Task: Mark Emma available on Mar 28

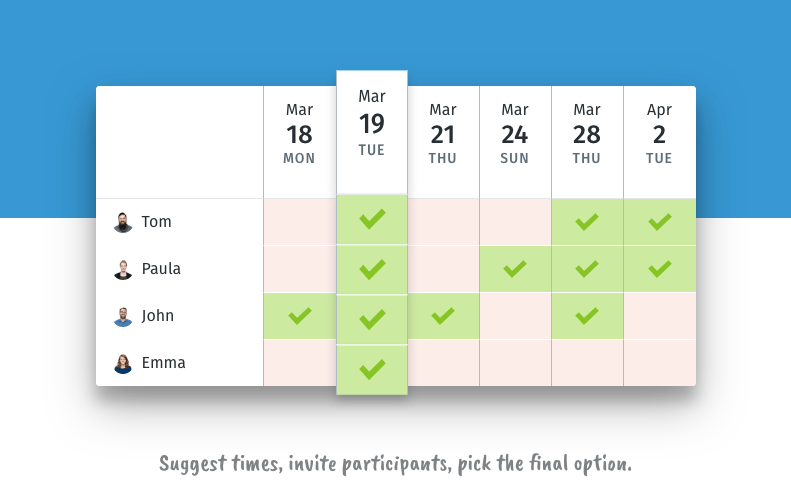Action: point(587,363)
